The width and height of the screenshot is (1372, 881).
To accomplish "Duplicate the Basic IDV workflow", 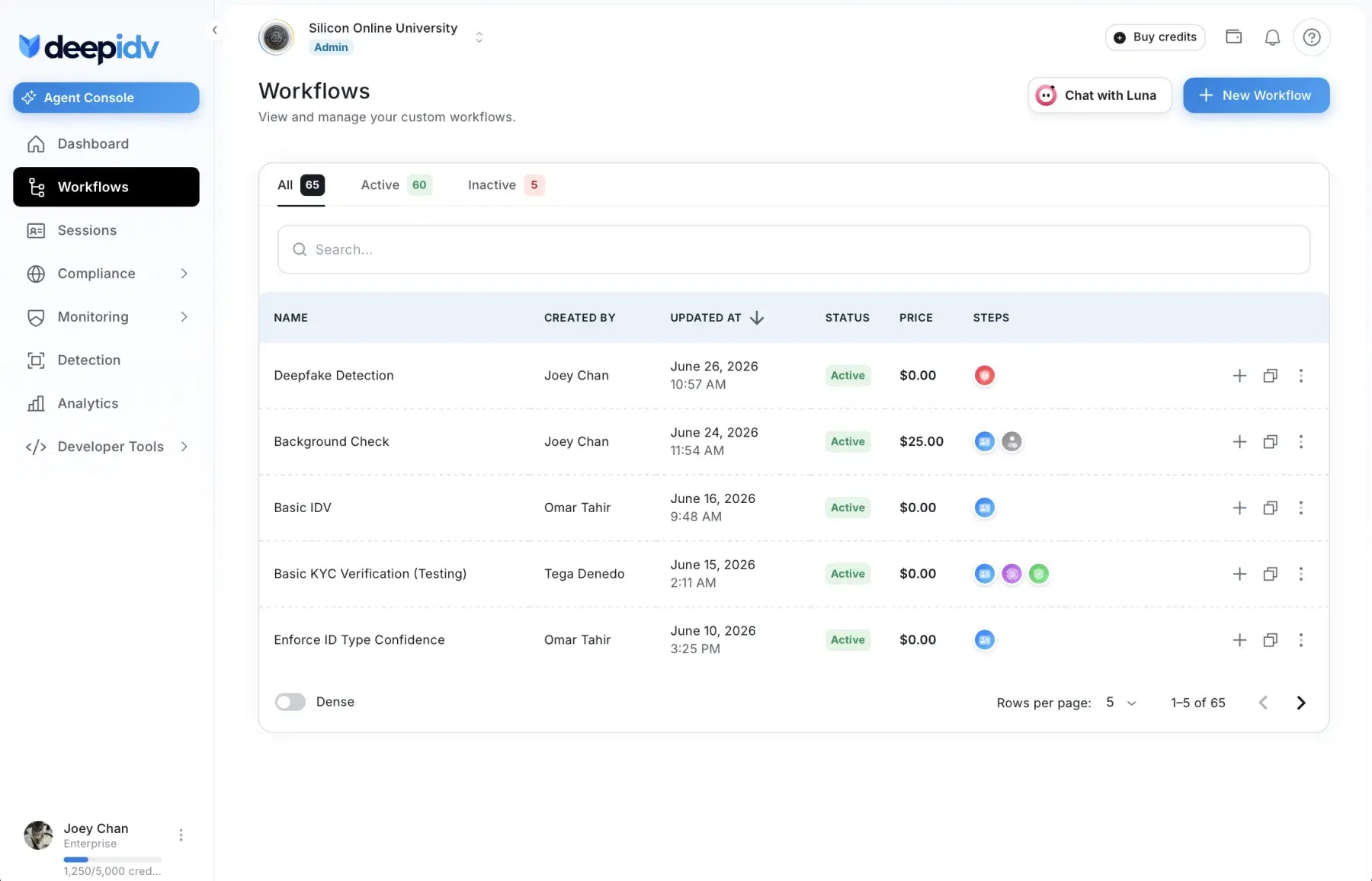I will pos(1270,508).
